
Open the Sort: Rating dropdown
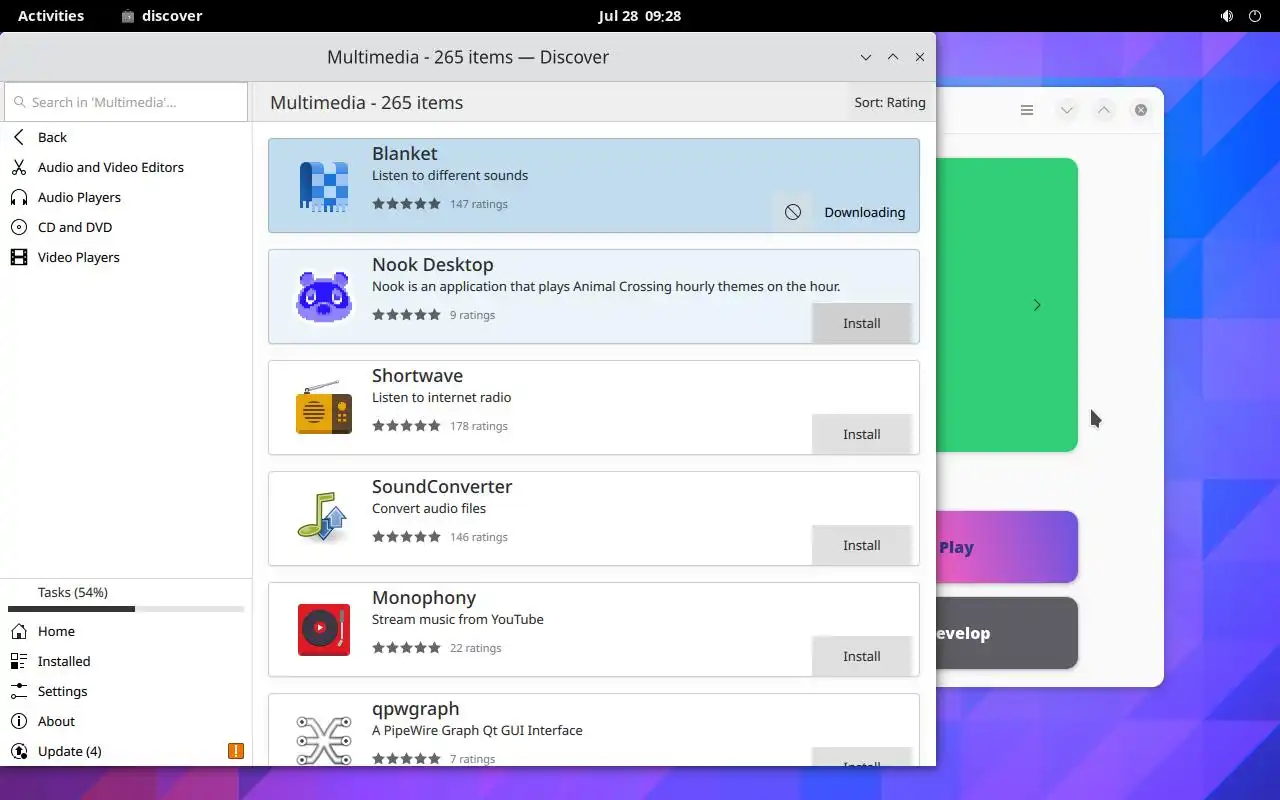click(x=890, y=102)
